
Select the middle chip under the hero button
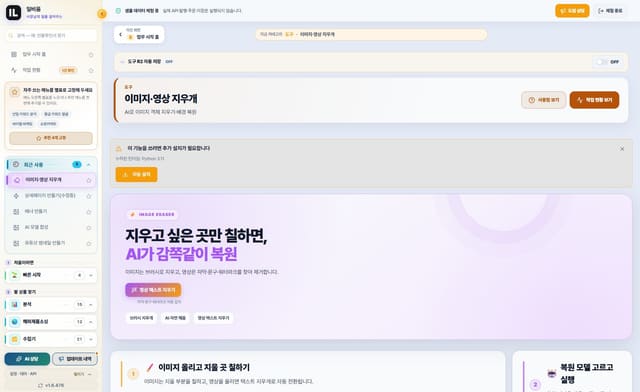point(175,318)
